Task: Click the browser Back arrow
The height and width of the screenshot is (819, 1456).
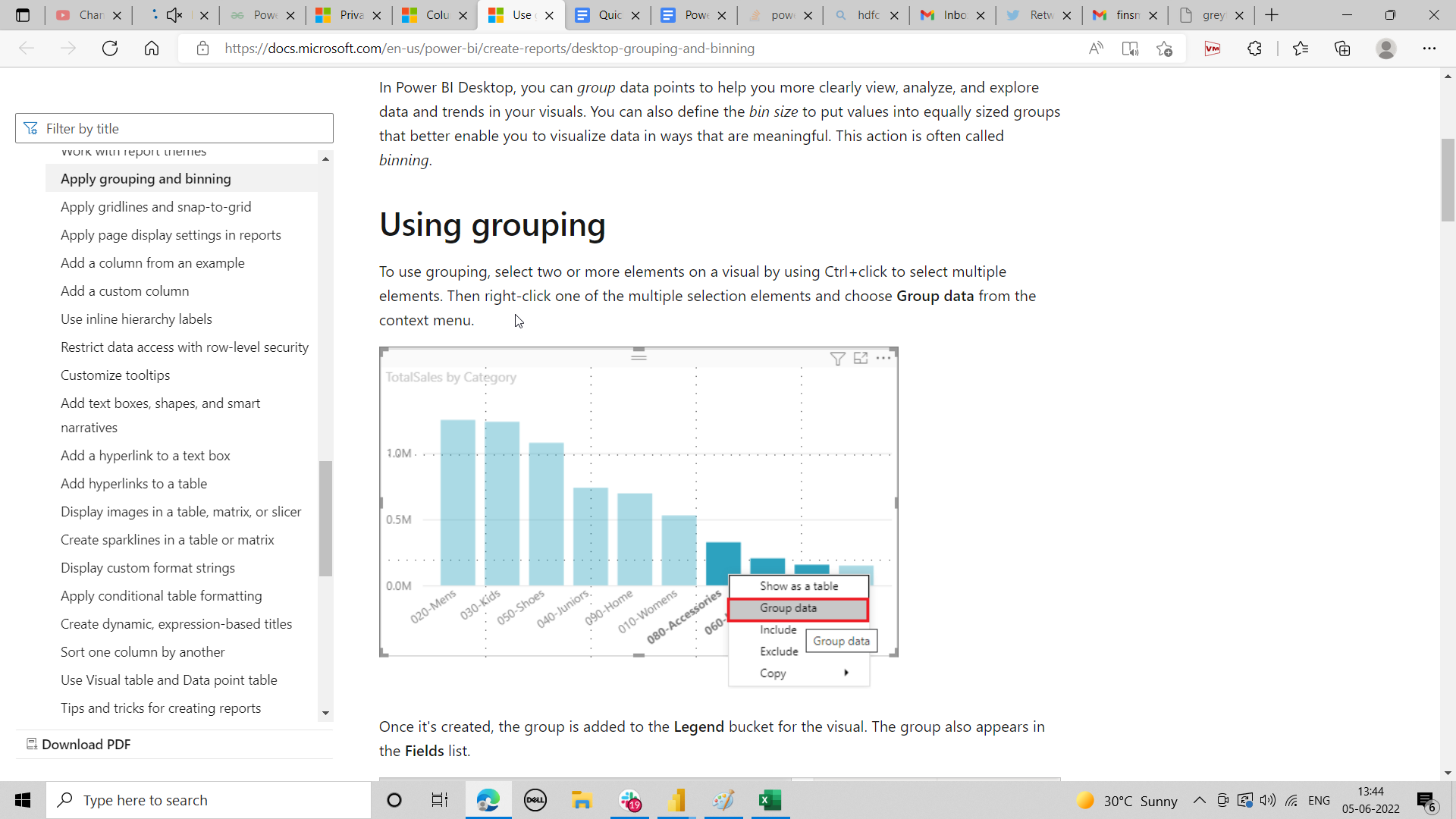Action: [27, 49]
